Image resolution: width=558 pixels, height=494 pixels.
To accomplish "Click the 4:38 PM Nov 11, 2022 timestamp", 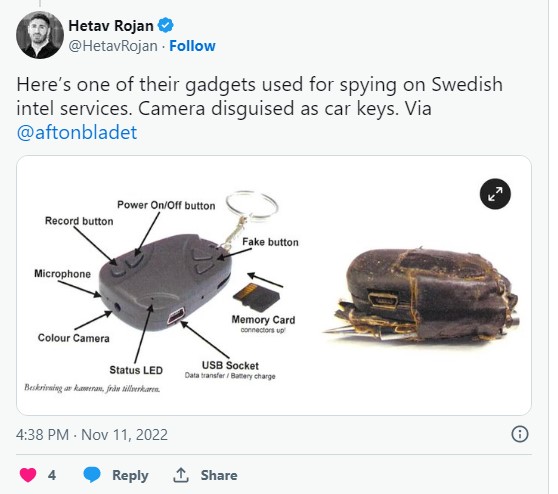I will [x=92, y=435].
